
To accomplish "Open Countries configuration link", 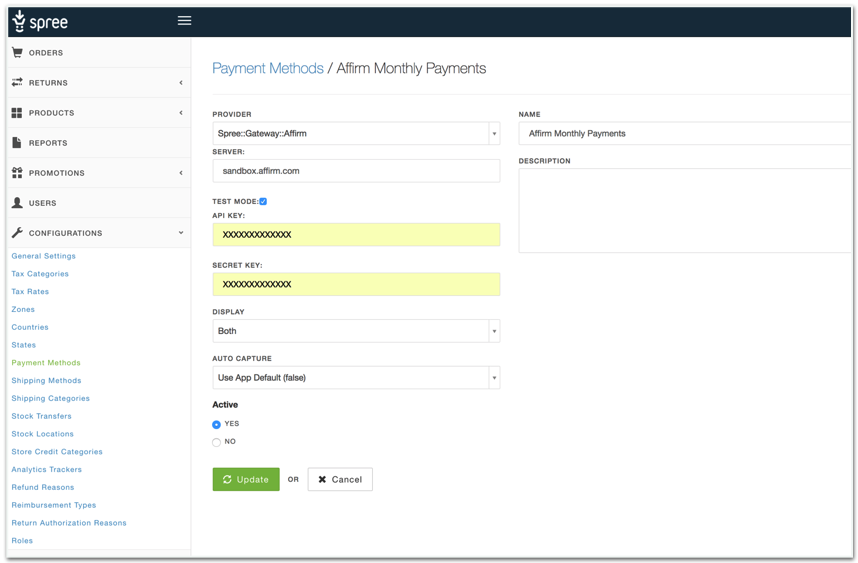I will click(30, 327).
